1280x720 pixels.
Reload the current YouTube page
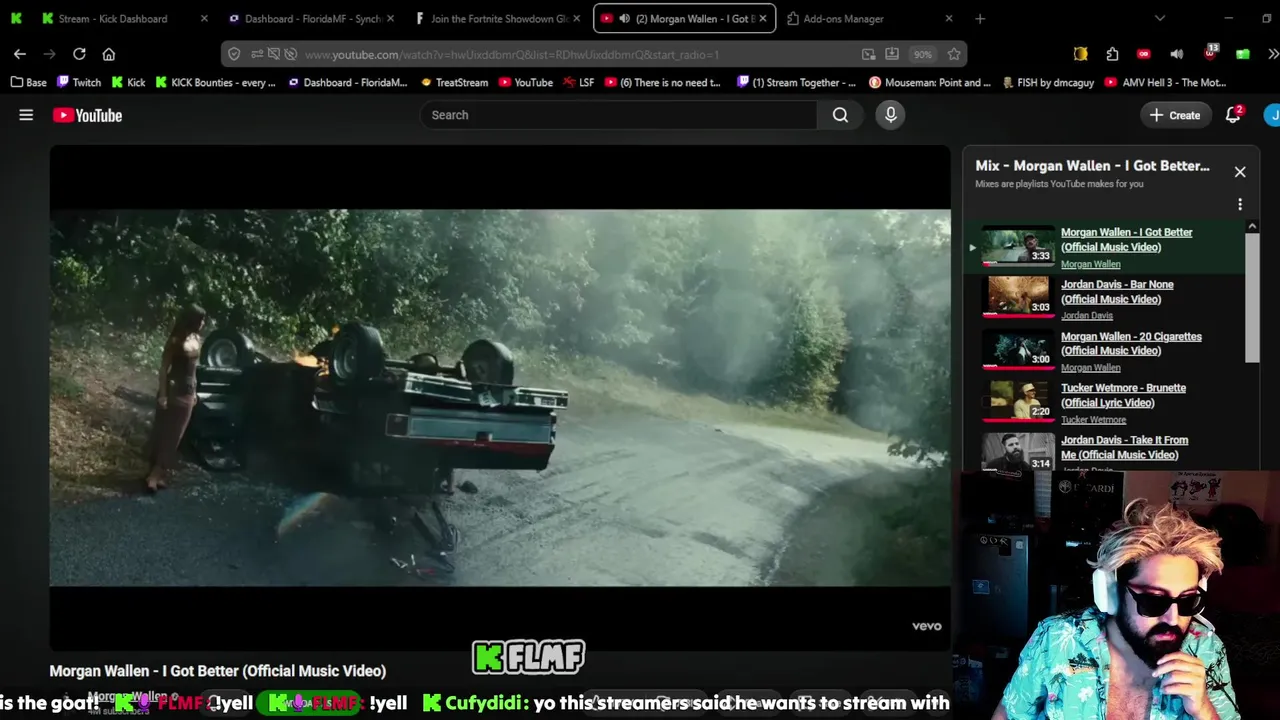point(79,54)
